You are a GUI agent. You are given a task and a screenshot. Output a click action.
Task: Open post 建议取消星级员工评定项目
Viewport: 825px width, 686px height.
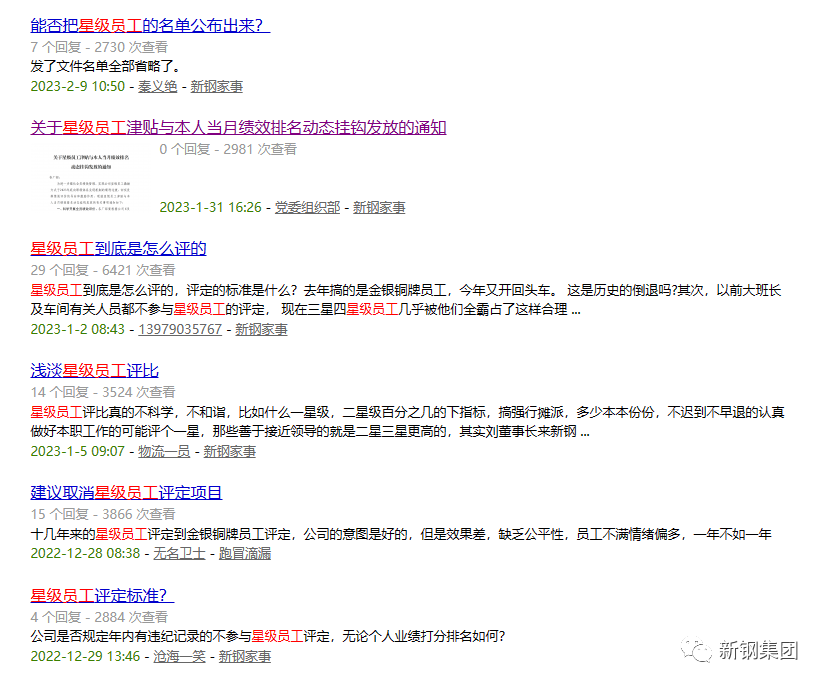click(126, 492)
